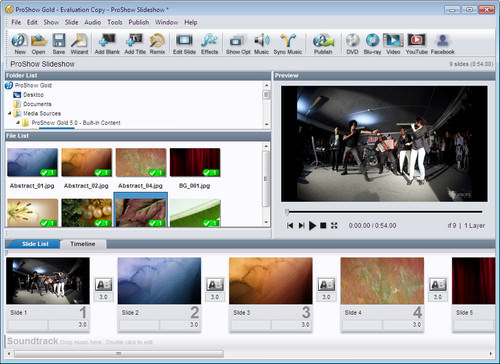
Task: Select the Abstract_04.jpg thumbnail
Action: point(141,162)
